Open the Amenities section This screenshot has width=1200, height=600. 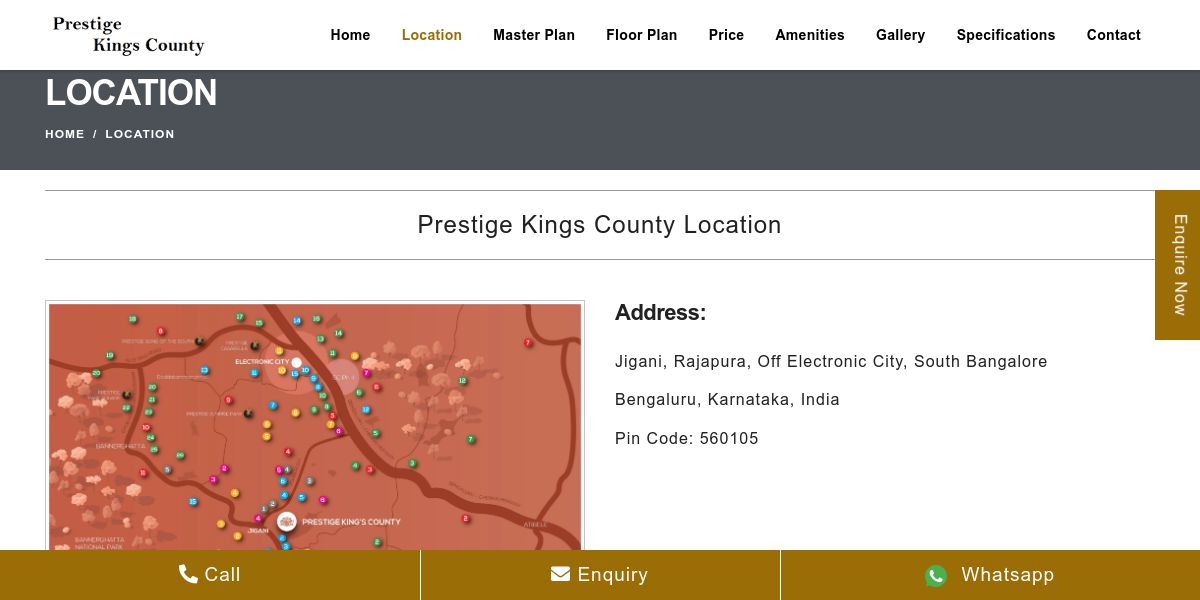(x=809, y=35)
